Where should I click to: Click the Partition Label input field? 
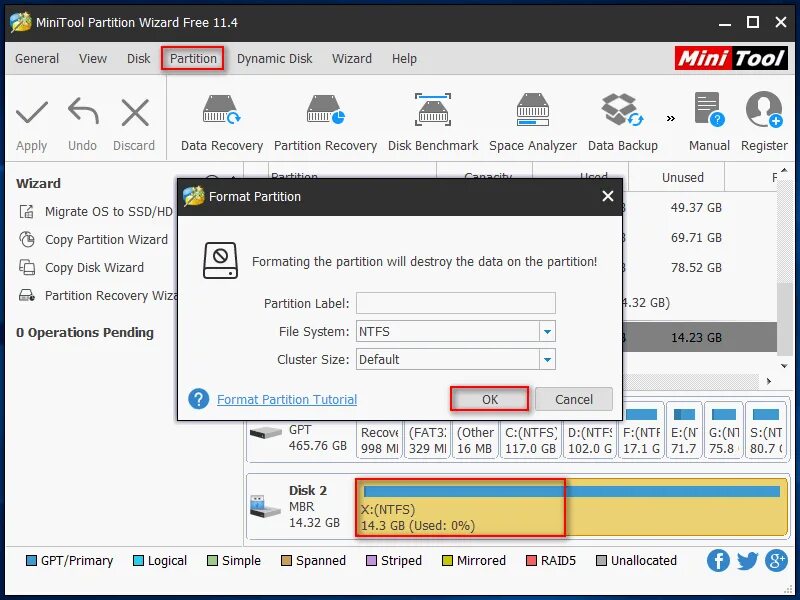(456, 303)
